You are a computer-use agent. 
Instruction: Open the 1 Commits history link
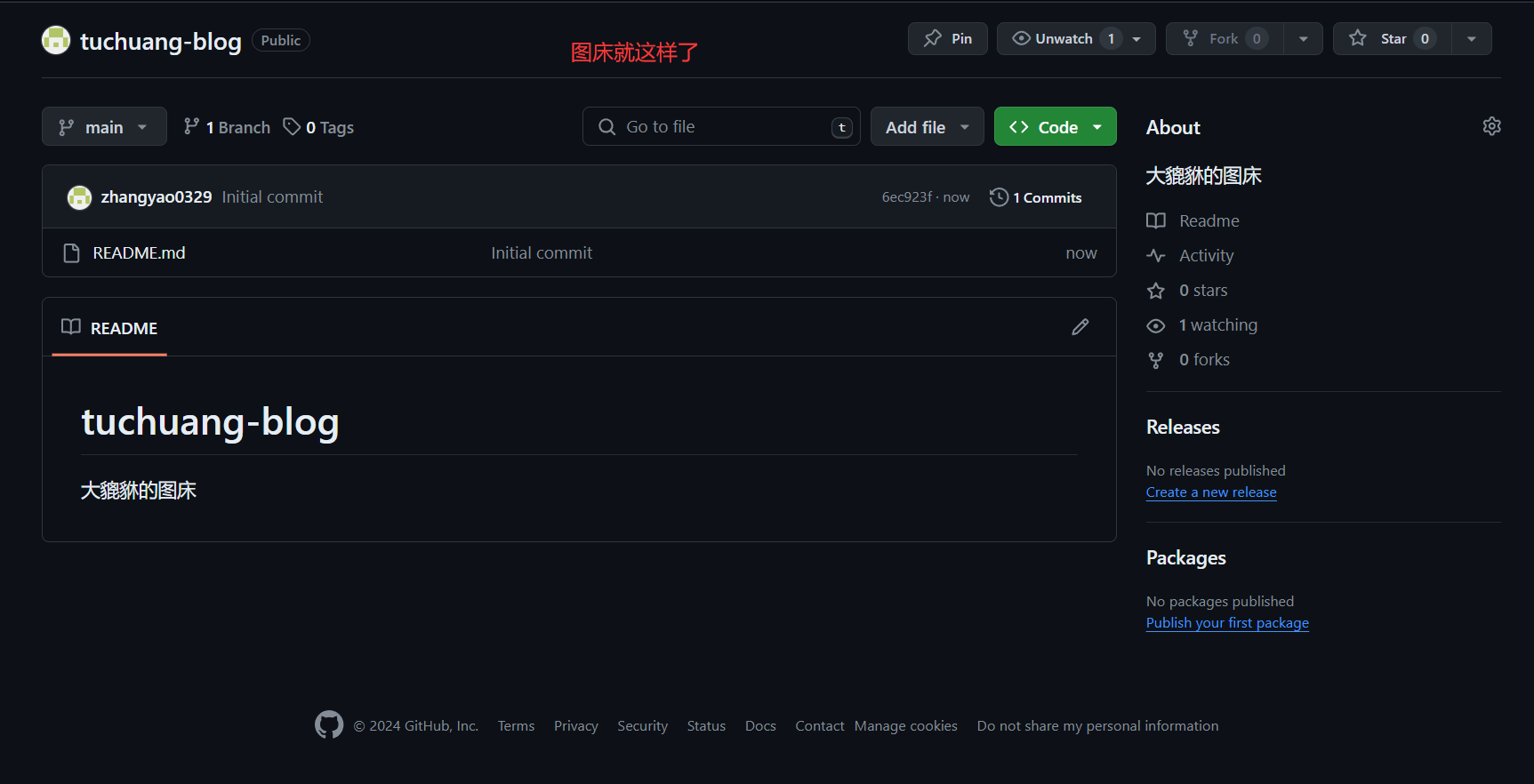point(1036,197)
